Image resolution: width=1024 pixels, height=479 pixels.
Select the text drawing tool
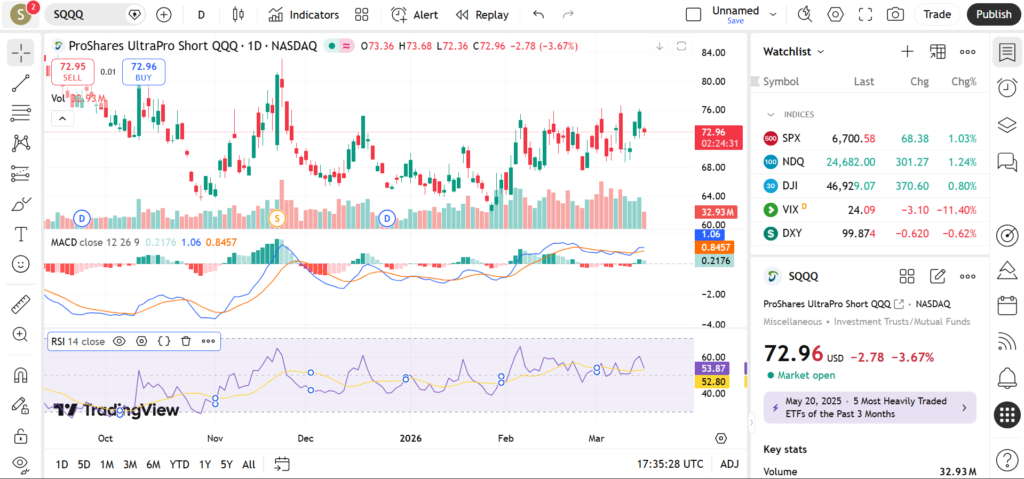[x=20, y=234]
